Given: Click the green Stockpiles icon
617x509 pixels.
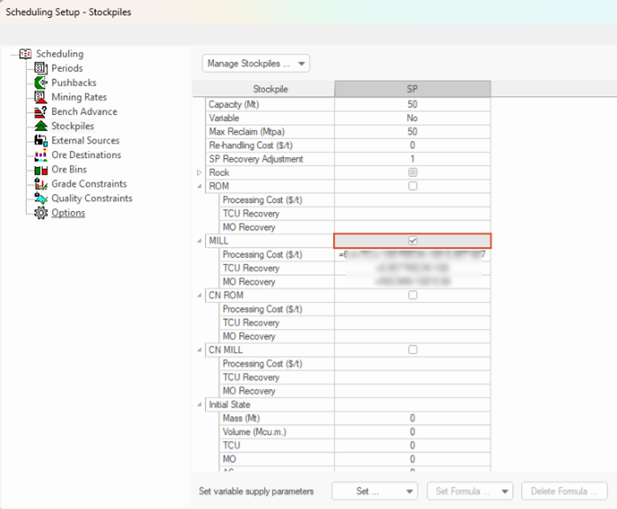Looking at the screenshot, I should [41, 126].
